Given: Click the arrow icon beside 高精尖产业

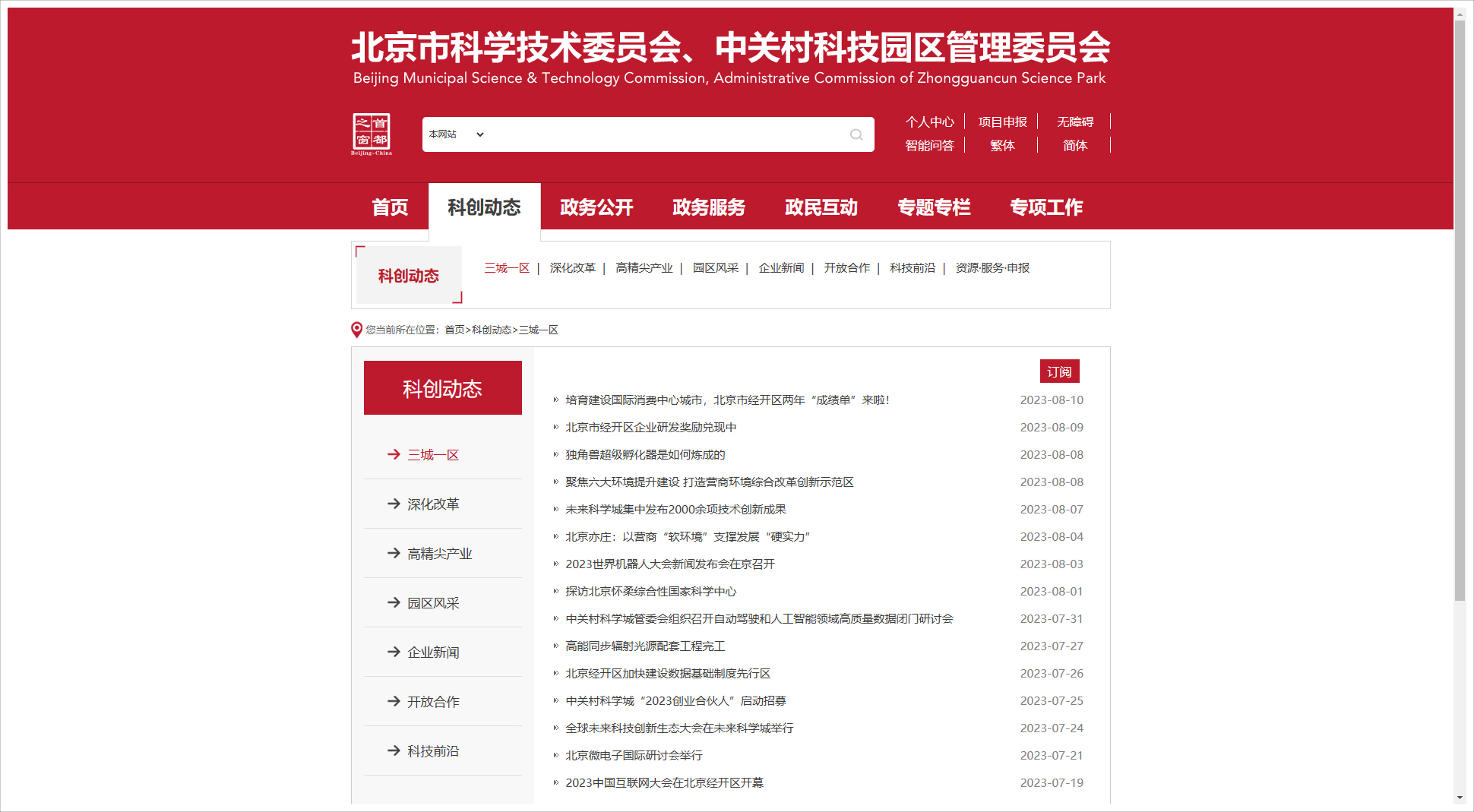Looking at the screenshot, I should click(x=394, y=553).
